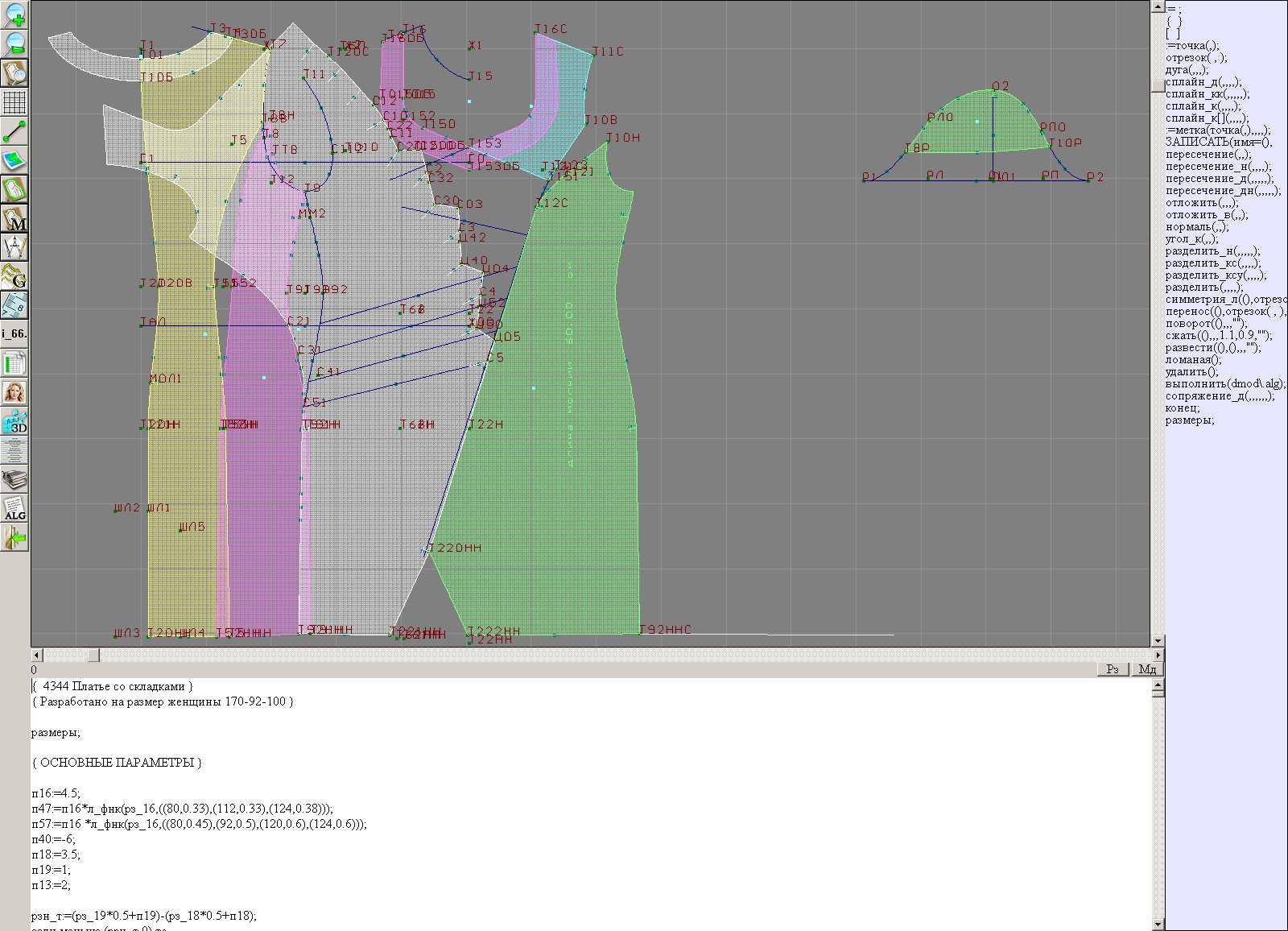Click the pattern with letter M icon
This screenshot has height=931, width=1288.
click(x=14, y=219)
